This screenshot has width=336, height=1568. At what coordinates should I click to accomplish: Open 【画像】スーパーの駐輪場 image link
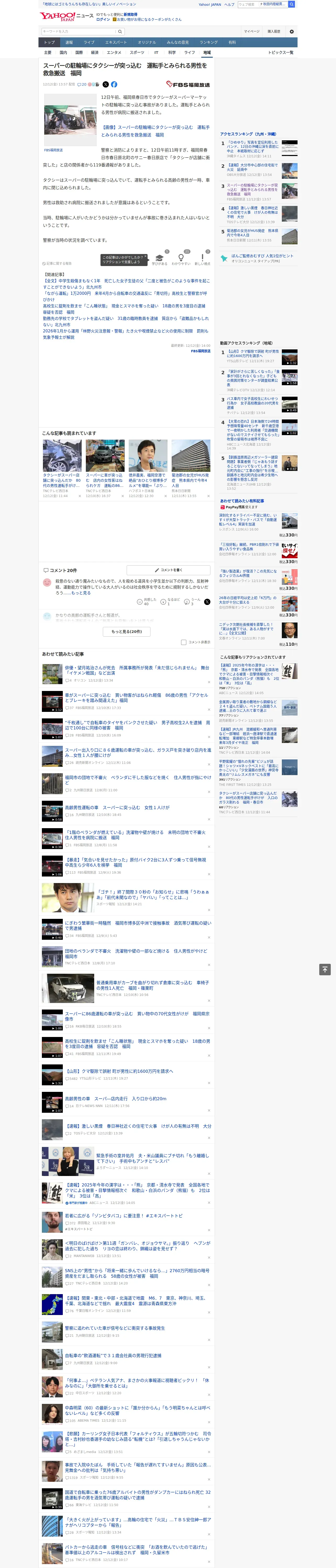click(155, 131)
